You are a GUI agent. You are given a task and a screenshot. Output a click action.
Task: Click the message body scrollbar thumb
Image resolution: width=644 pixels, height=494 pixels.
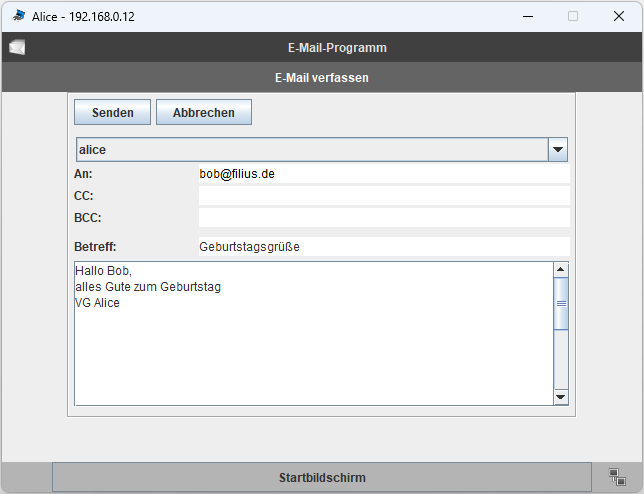(561, 304)
